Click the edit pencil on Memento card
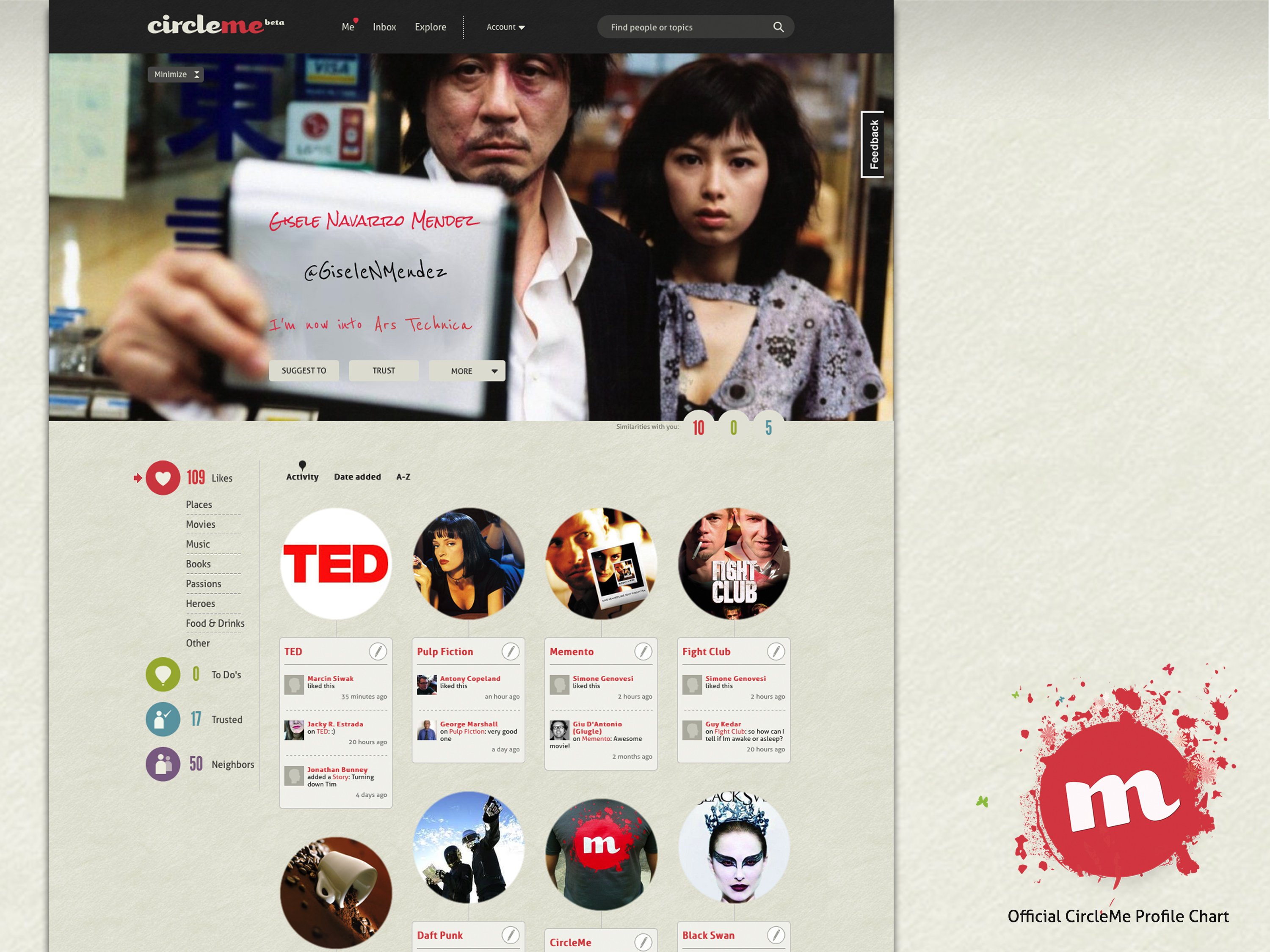 tap(643, 651)
